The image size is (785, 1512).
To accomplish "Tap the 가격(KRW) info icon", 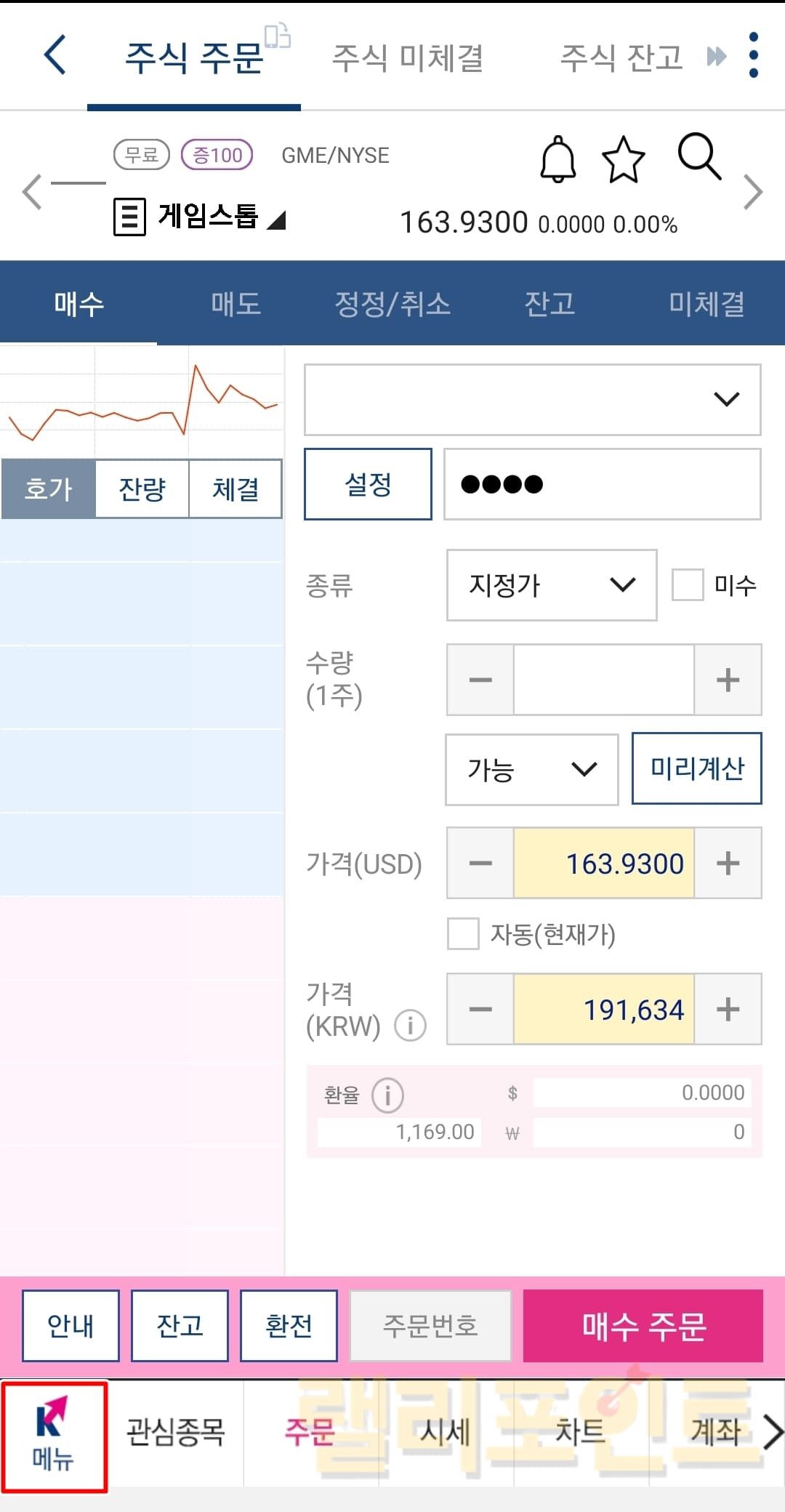I will 410,1026.
